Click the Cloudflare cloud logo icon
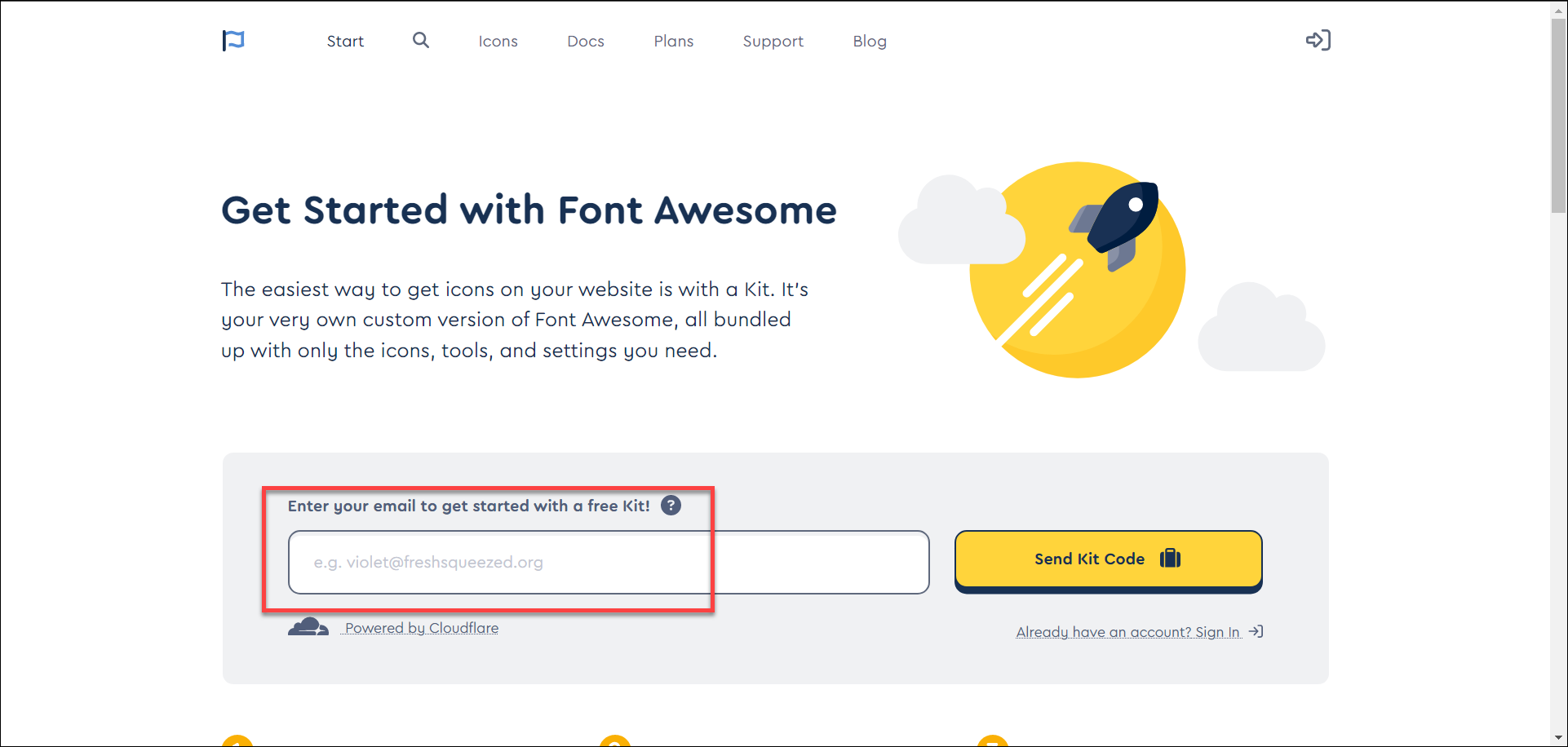The height and width of the screenshot is (747, 1568). pyautogui.click(x=308, y=627)
